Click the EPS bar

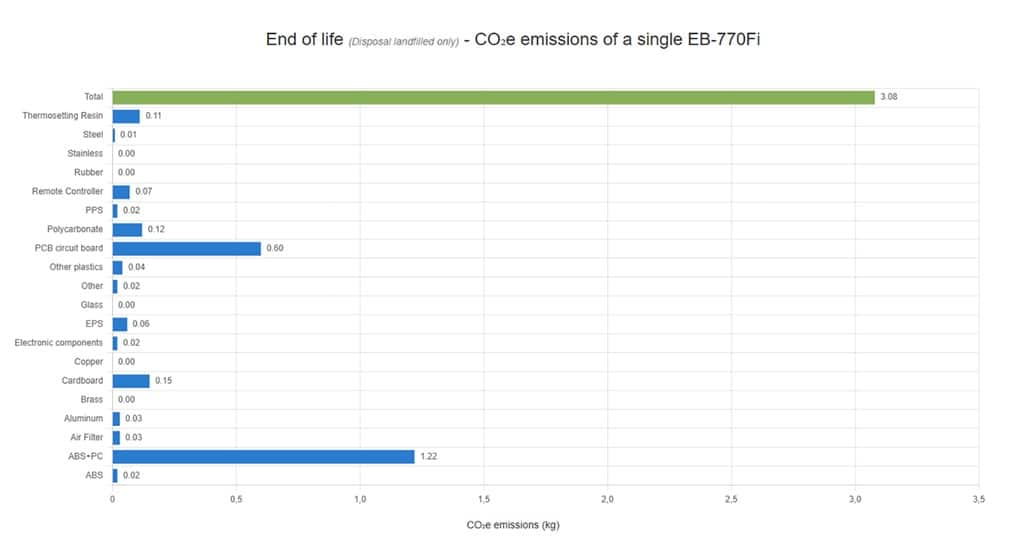120,324
